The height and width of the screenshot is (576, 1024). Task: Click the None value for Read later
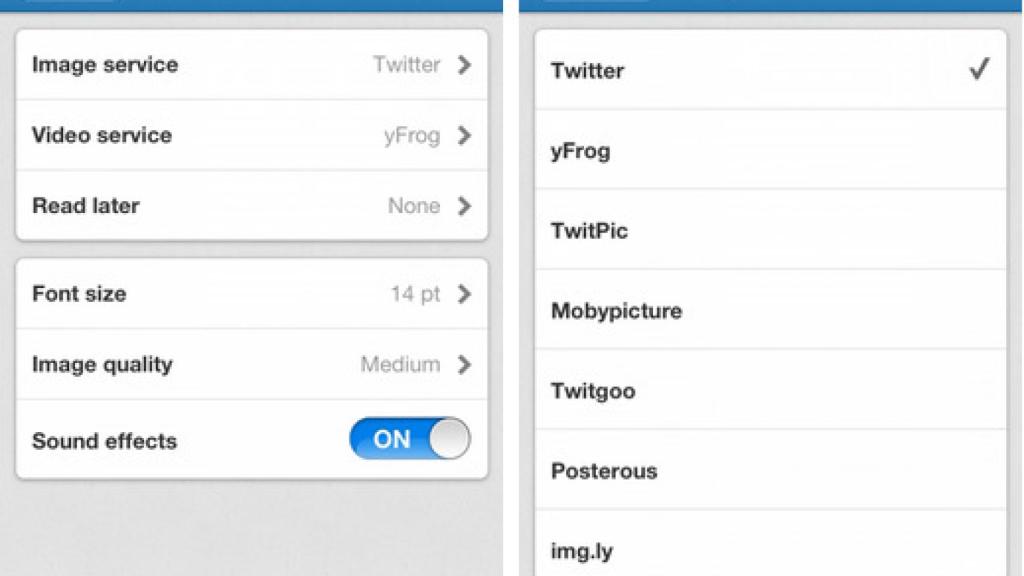(413, 206)
